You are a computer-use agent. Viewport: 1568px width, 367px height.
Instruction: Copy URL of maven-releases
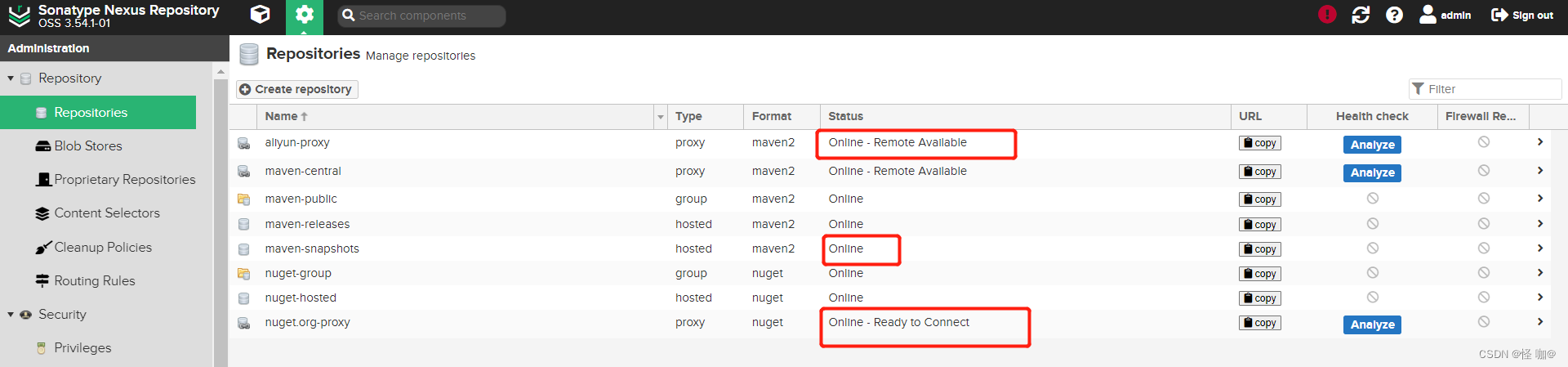pyautogui.click(x=1260, y=225)
